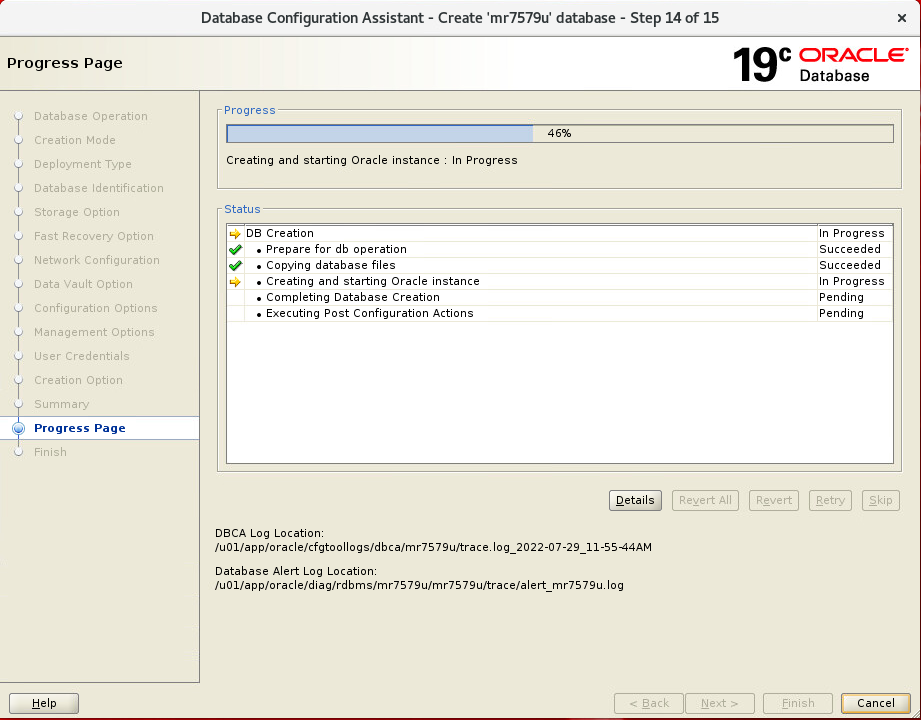Select the Database Identification step
The image size is (921, 720).
(x=99, y=189)
